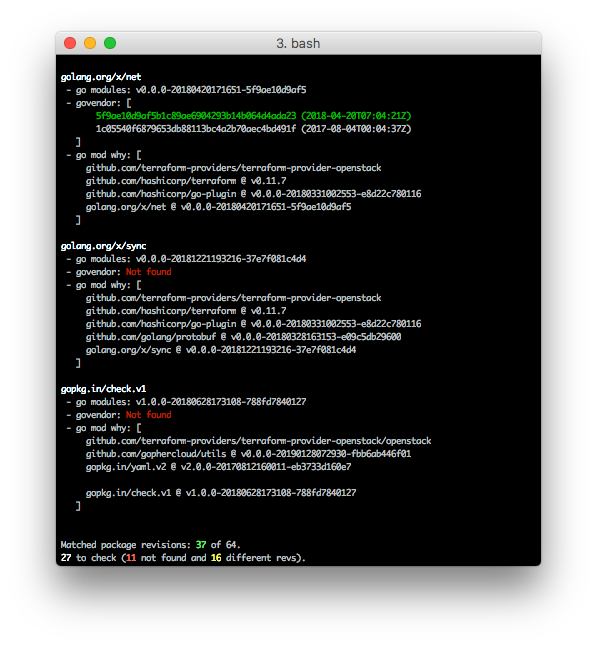Click the gopkg.in/yaml.v2 dependency line

pyautogui.click(x=218, y=467)
